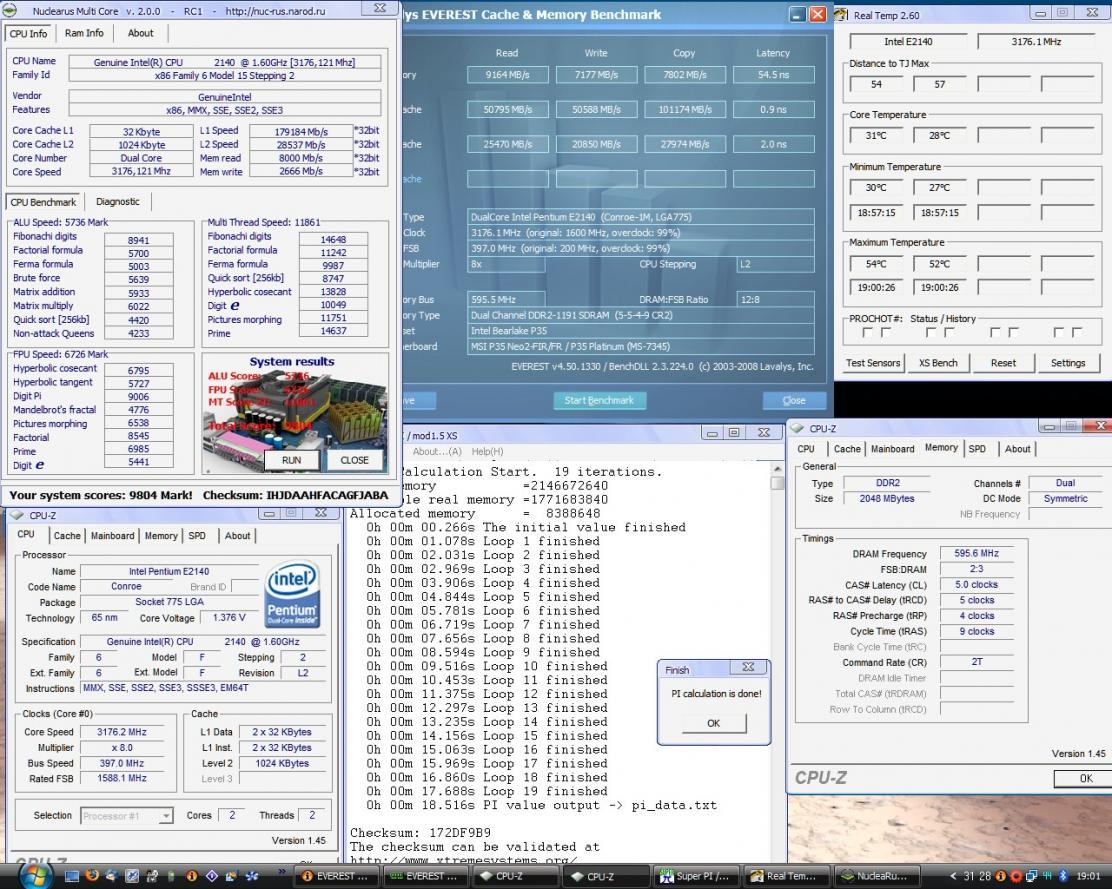Tick rightmost PROCHOT history checkbox
Screen dimensions: 1112x889
point(1077,332)
